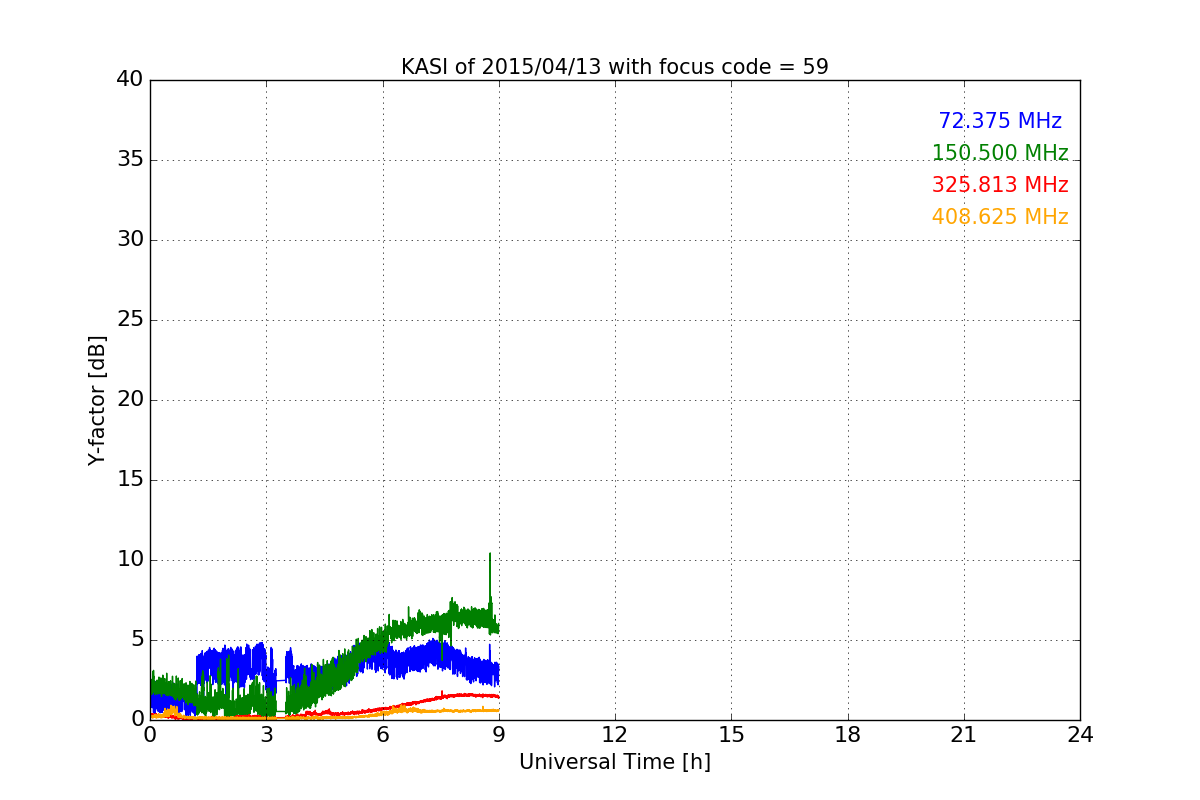Click the plot title "KASI of 2015/04/13 with focus code = 59"
This screenshot has width=1200, height=800.
(615, 67)
